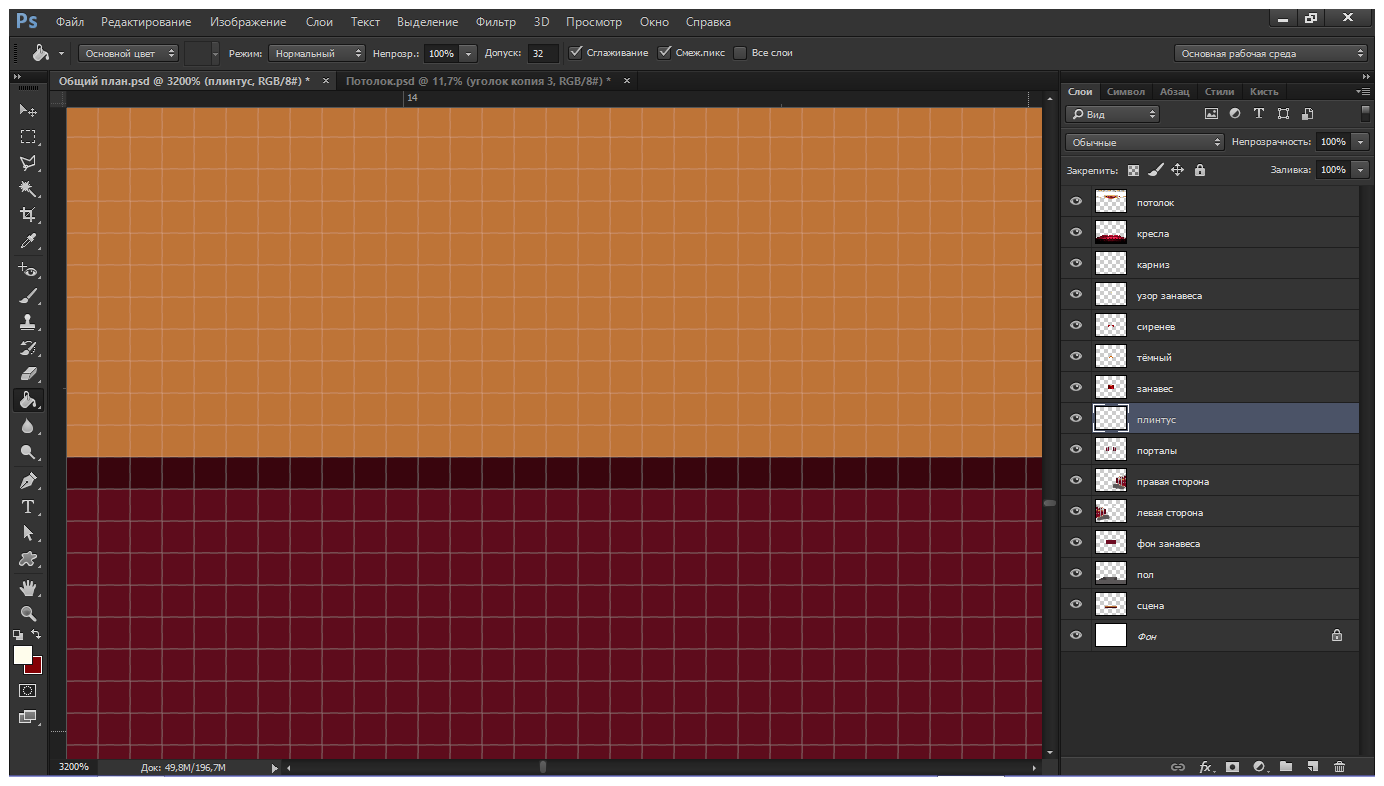Lock layer position
Screen dimensions: 1384x786
(1177, 170)
